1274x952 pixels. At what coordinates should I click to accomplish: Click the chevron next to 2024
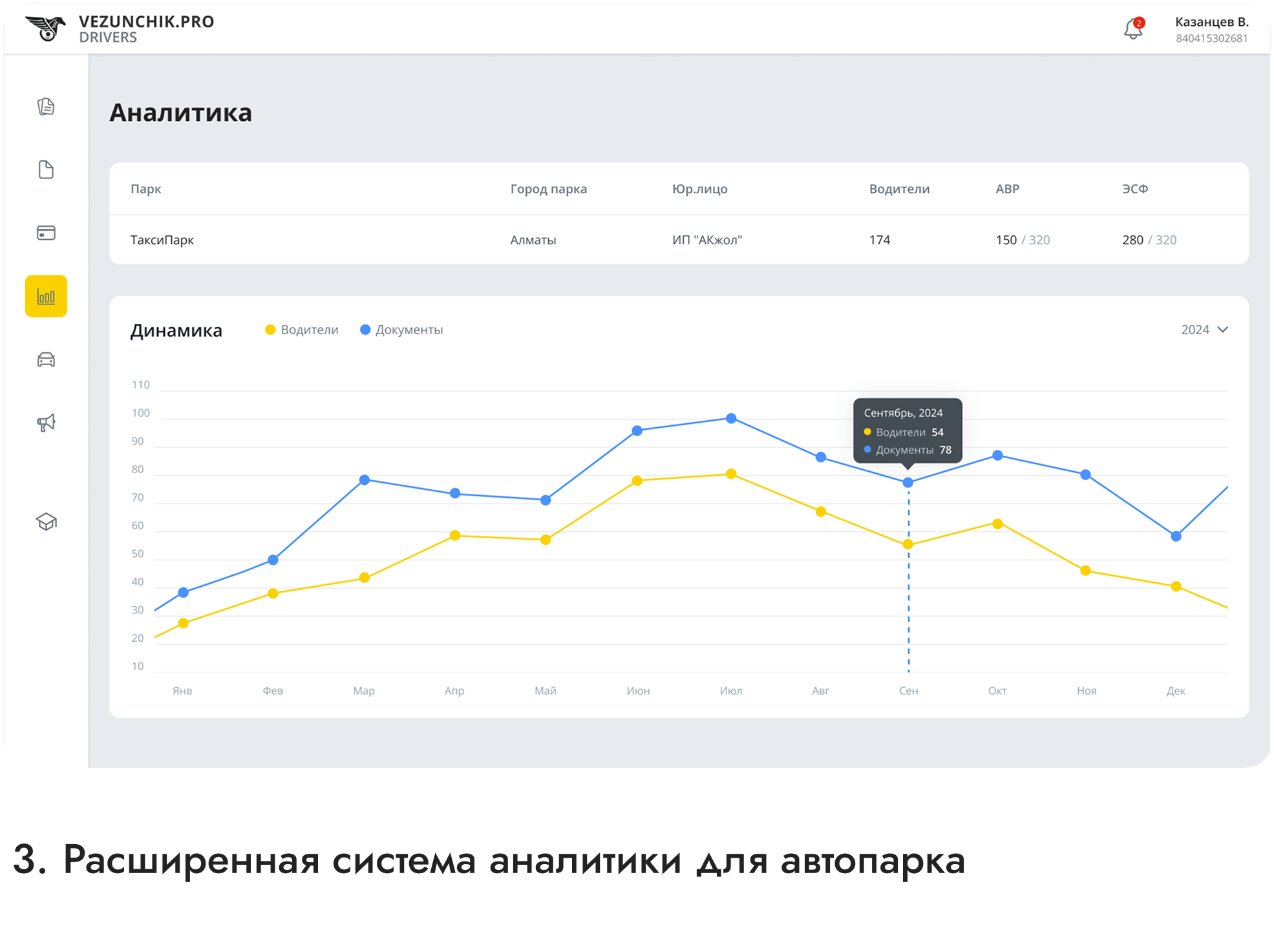[1222, 330]
